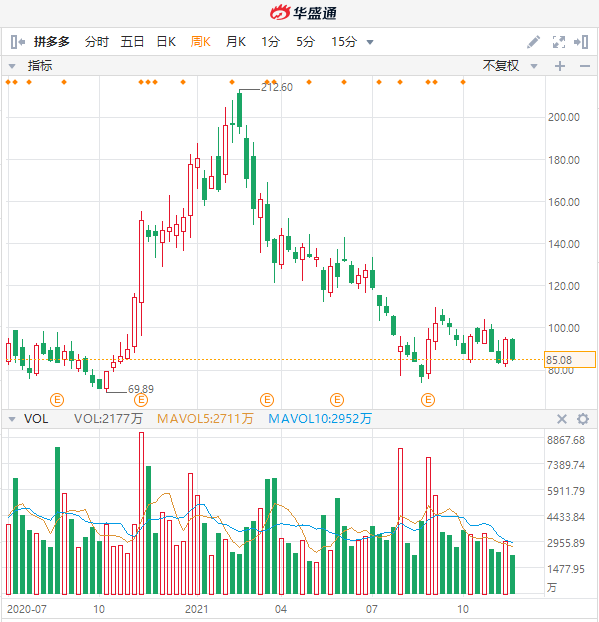Click the current price tag 85.08
This screenshot has height=622, width=599.
click(570, 360)
